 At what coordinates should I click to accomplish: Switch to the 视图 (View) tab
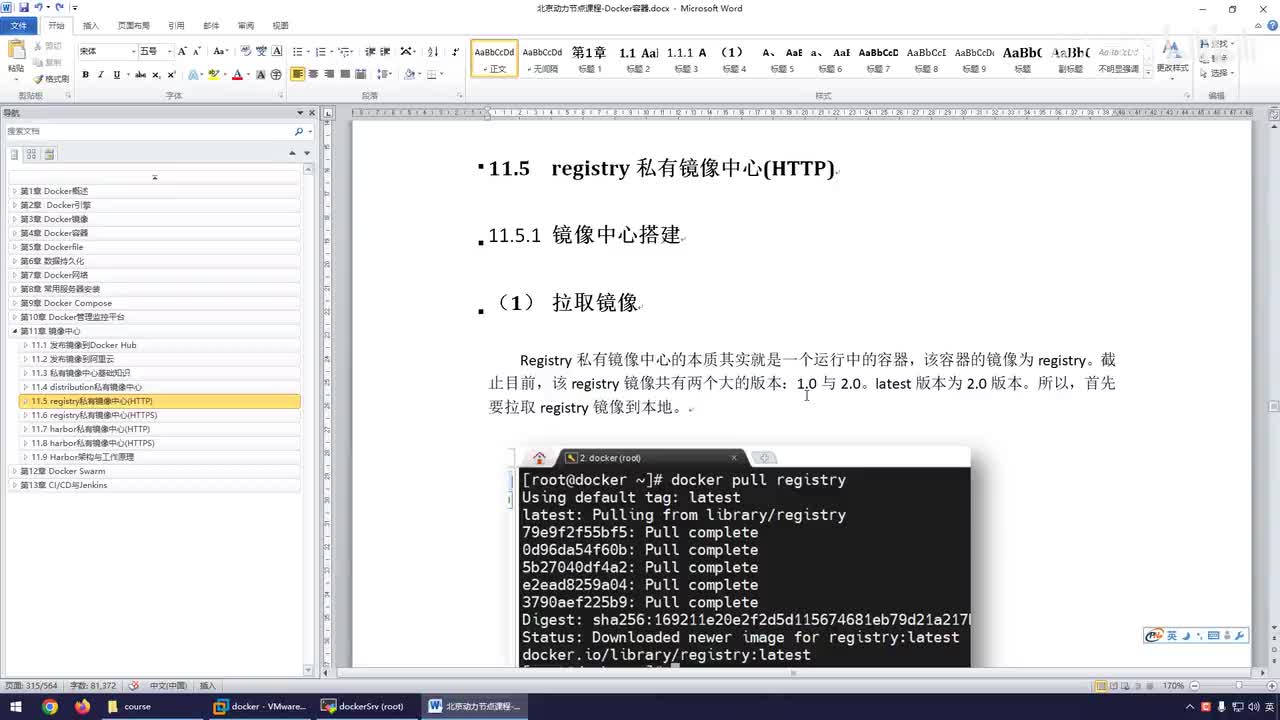(x=280, y=25)
